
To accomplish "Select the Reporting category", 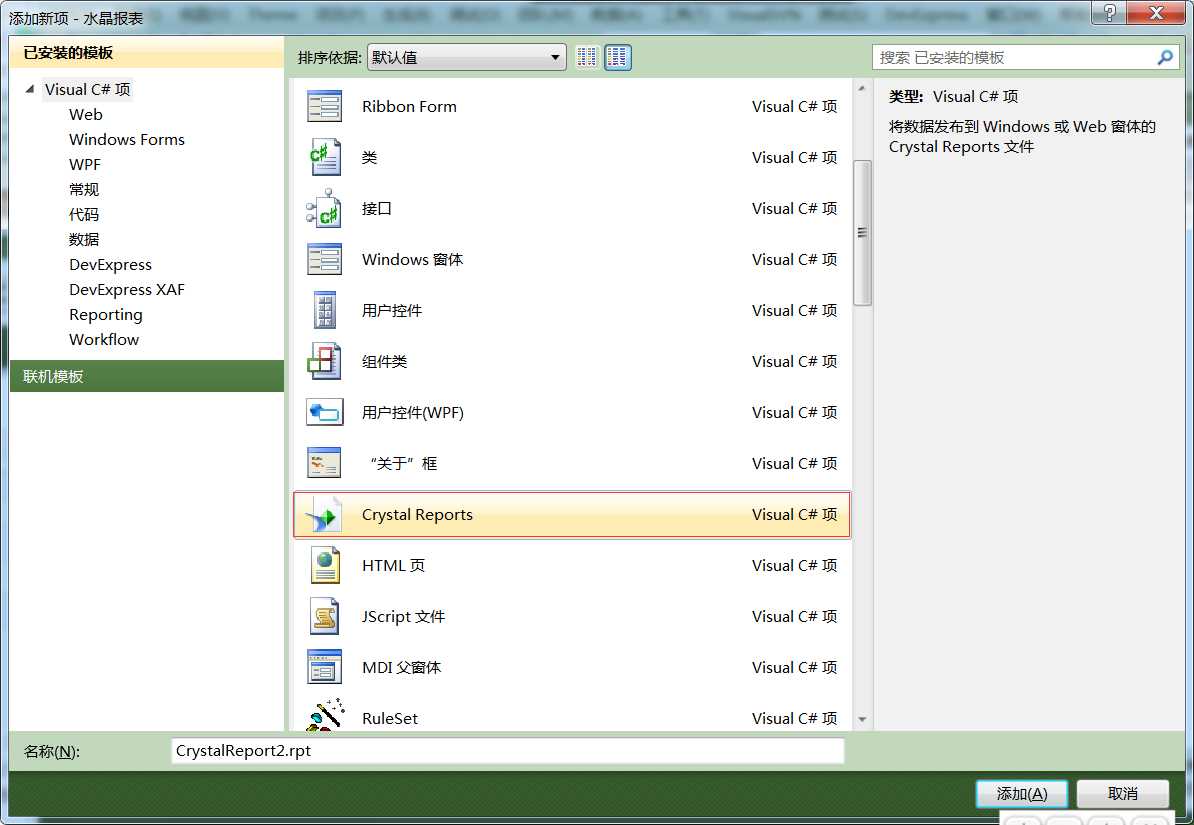I will tap(106, 315).
